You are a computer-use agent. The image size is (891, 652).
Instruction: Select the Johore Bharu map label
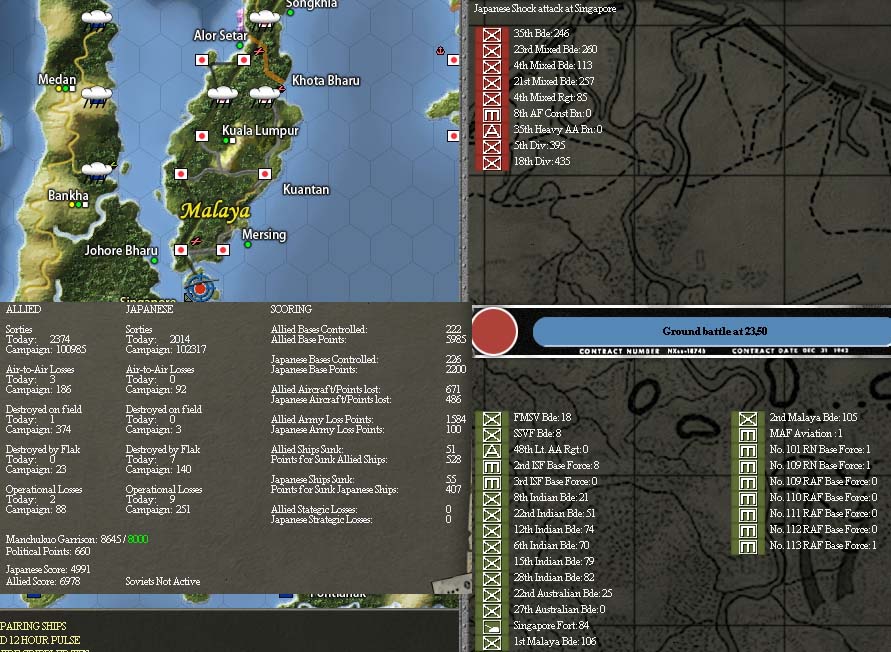[121, 250]
